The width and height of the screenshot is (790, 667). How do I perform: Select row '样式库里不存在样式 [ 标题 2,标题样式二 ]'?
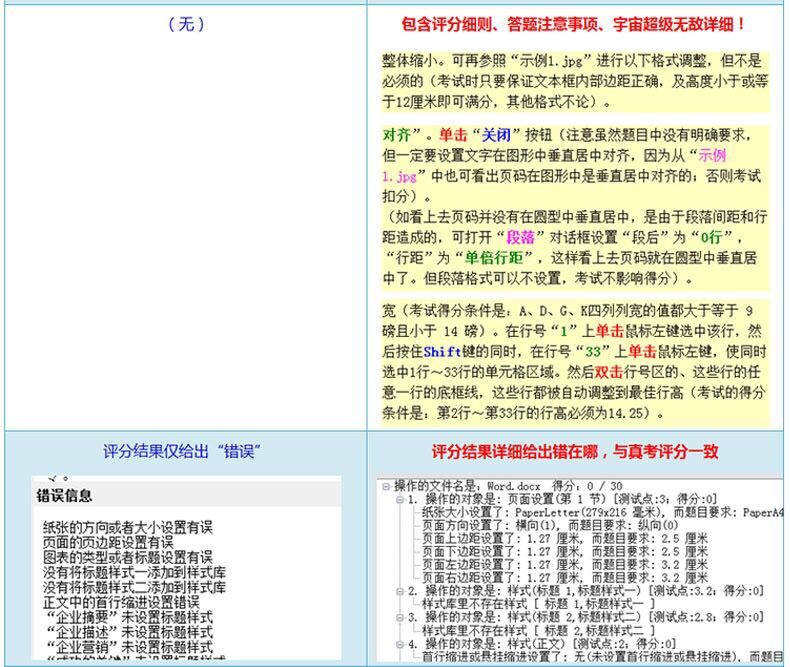pos(538,630)
